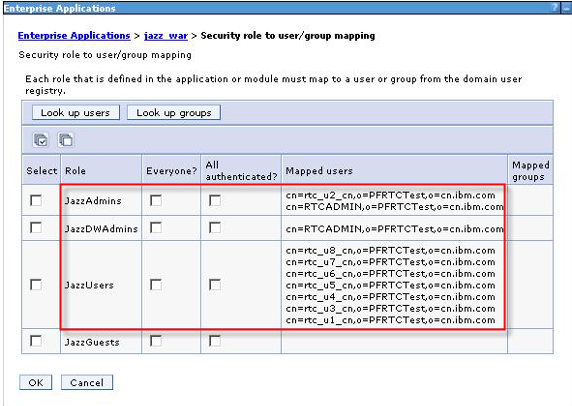Click the Select column header

pyautogui.click(x=42, y=170)
